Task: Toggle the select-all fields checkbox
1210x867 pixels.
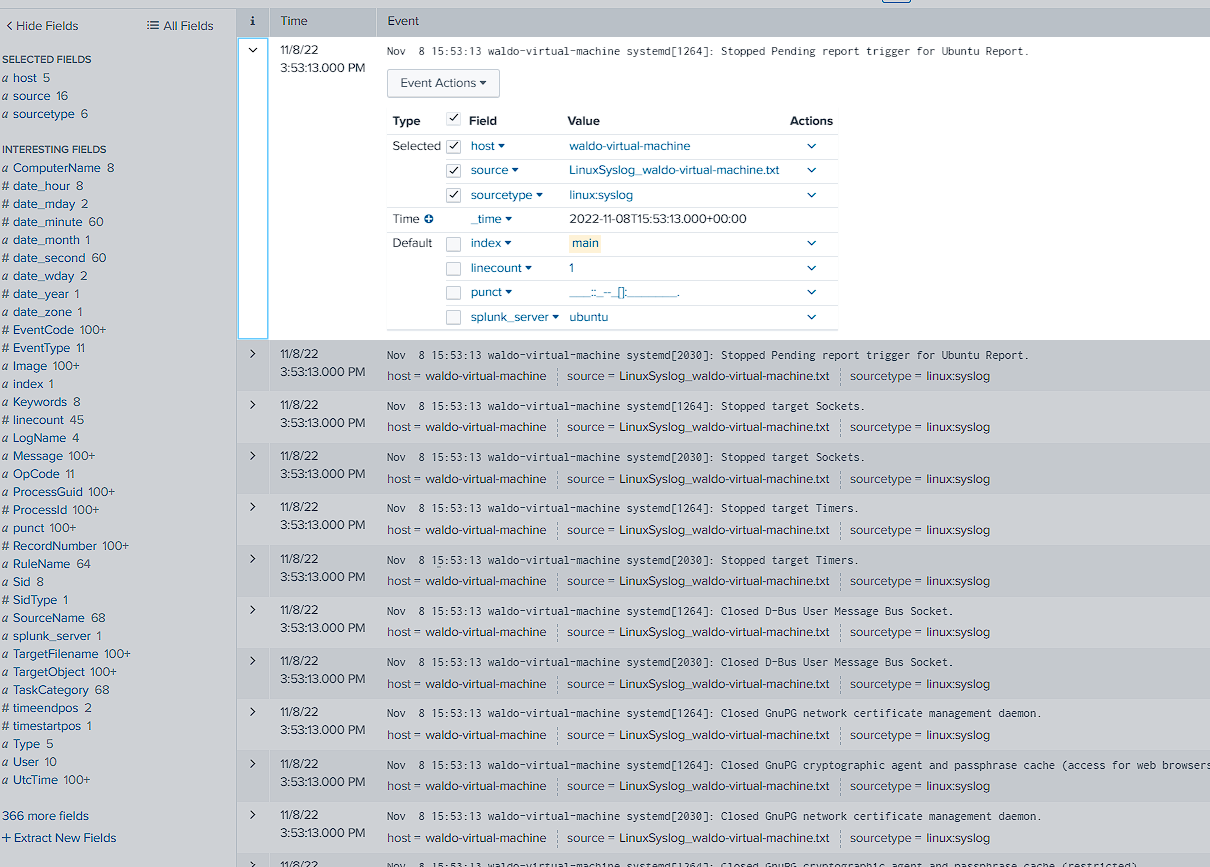Action: (x=454, y=119)
